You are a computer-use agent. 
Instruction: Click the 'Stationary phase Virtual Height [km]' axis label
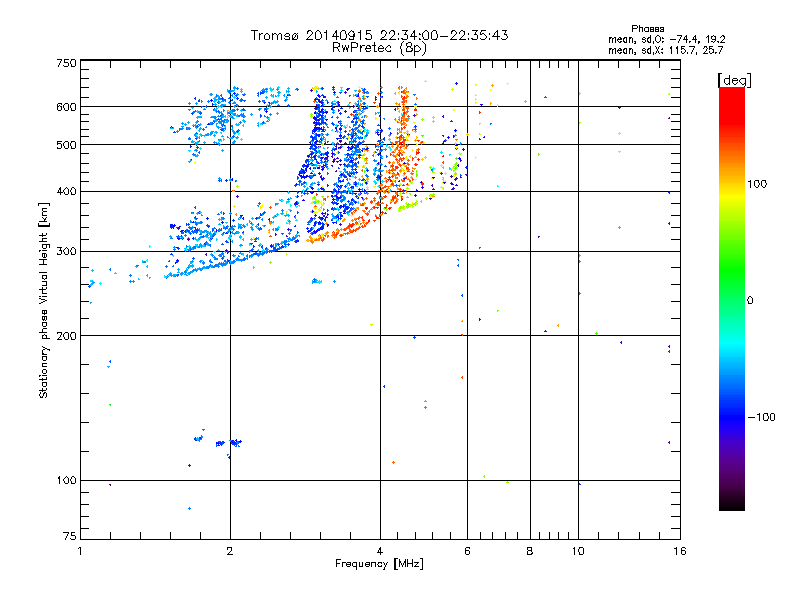click(44, 300)
